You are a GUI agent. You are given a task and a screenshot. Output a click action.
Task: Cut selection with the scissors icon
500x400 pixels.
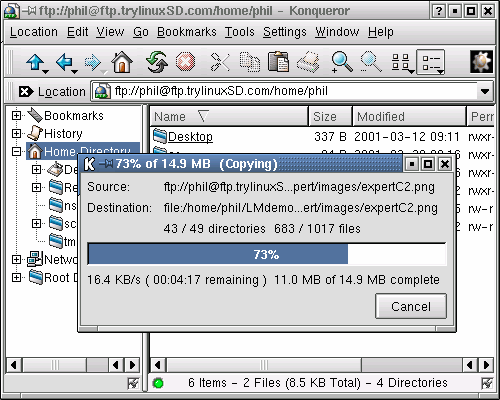pyautogui.click(x=220, y=62)
